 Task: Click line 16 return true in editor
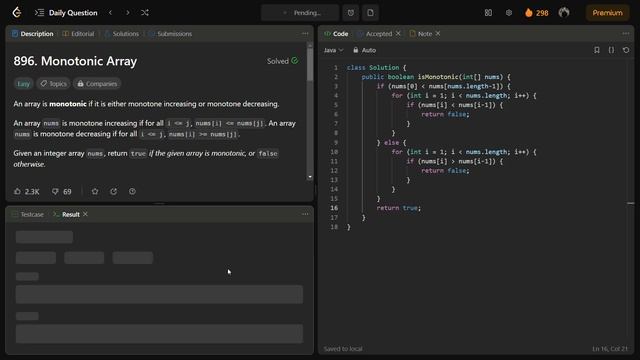tap(398, 208)
